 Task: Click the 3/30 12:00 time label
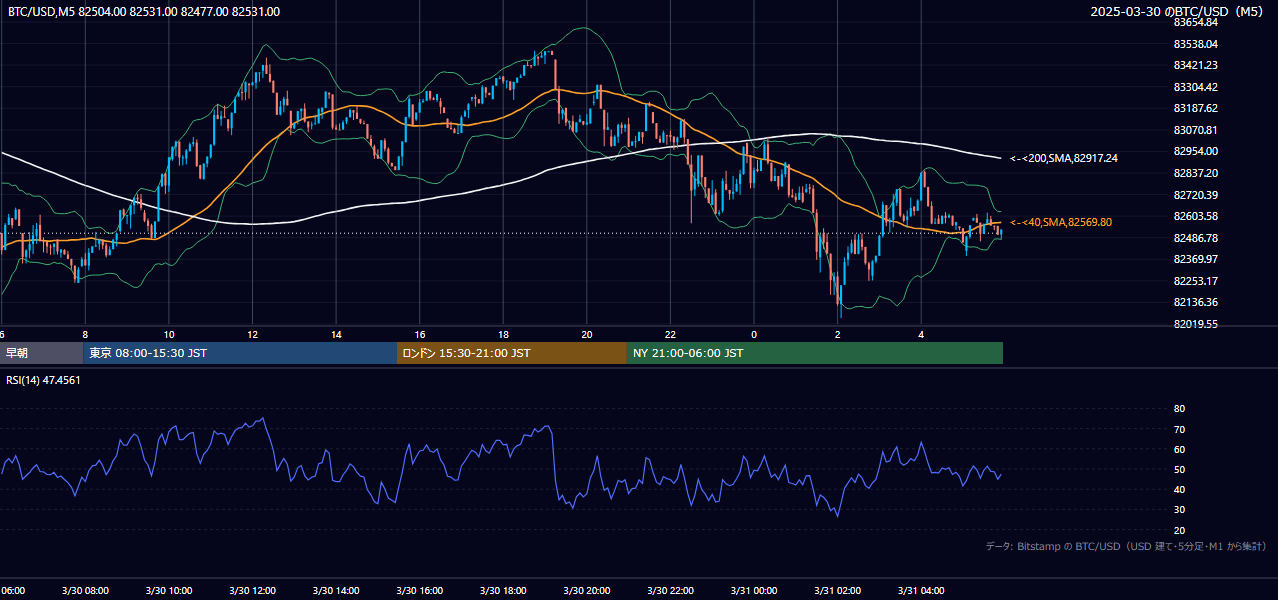(252, 590)
